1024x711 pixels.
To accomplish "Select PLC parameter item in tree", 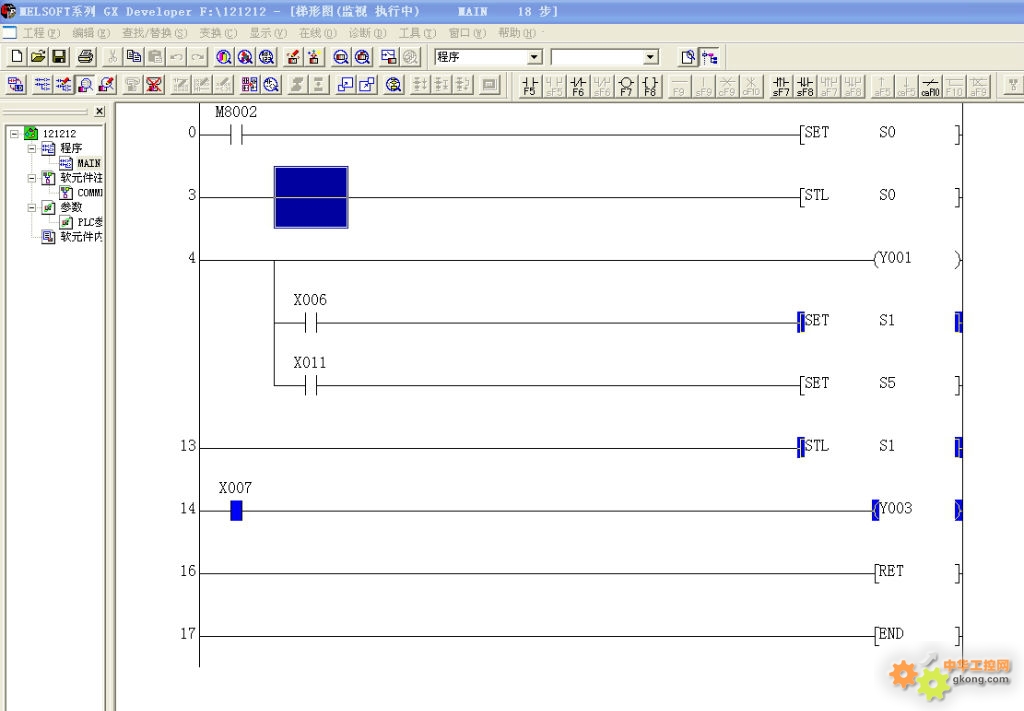I will [x=89, y=222].
